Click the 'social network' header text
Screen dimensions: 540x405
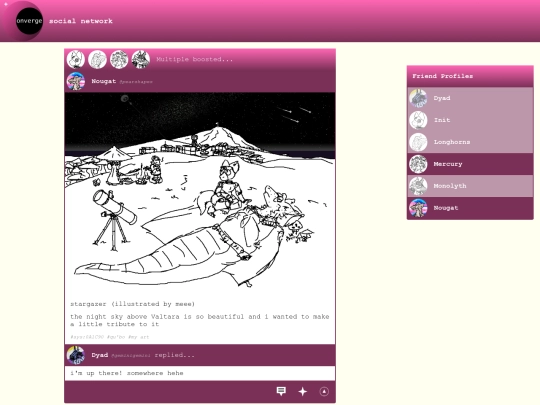tap(81, 21)
